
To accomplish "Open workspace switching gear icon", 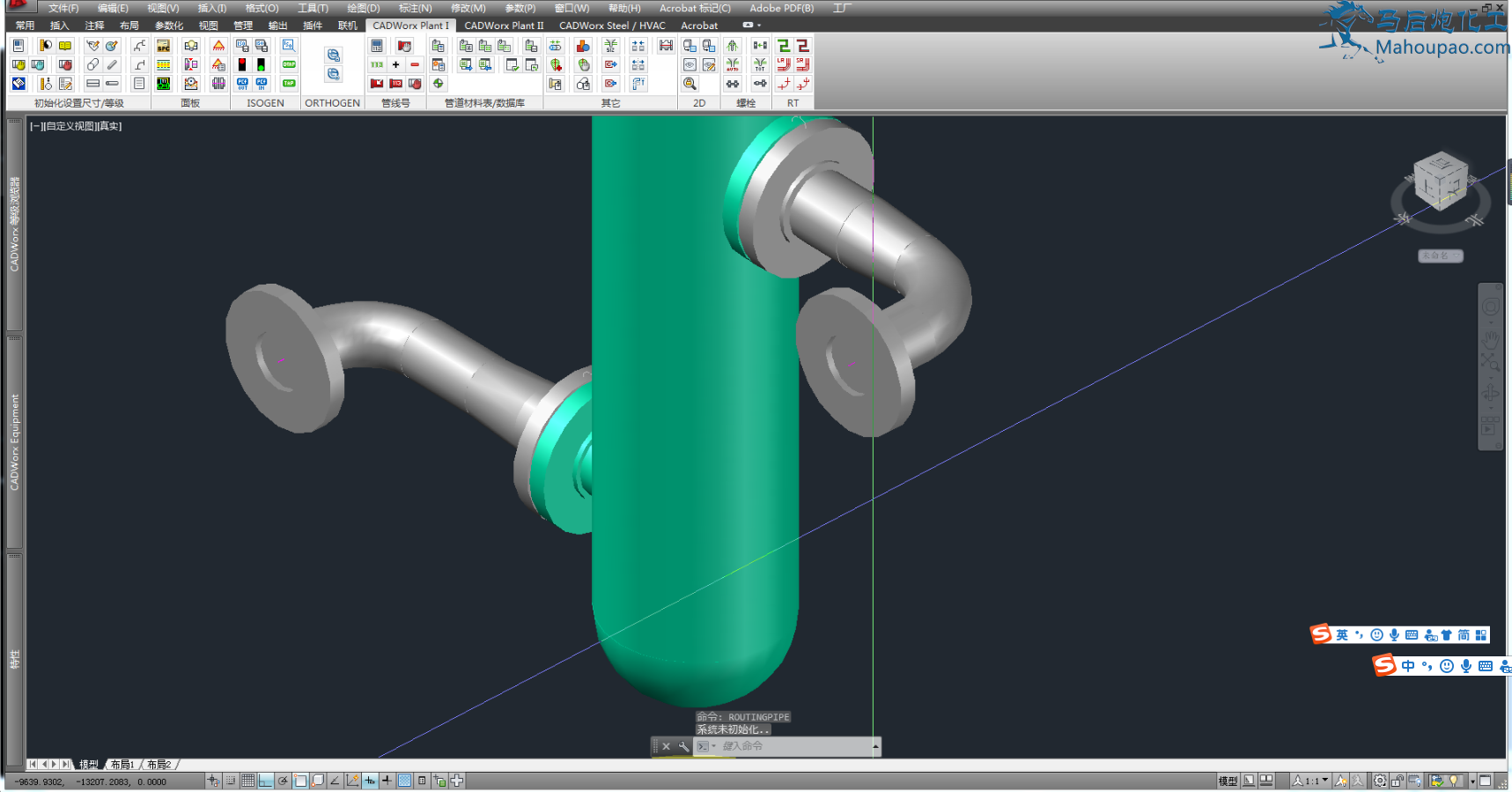I will [x=1380, y=781].
